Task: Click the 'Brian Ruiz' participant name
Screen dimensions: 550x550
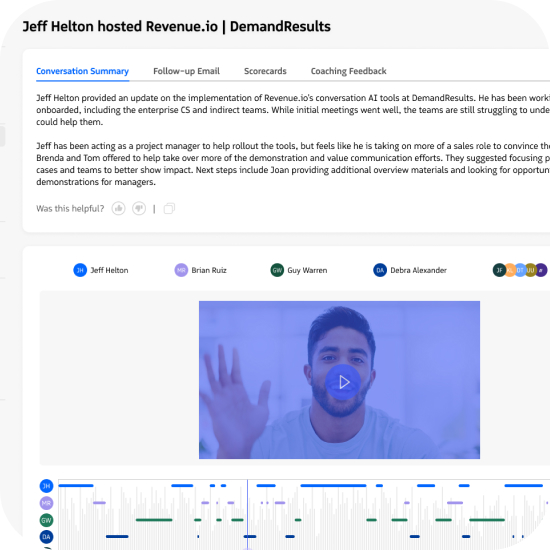Action: point(209,270)
